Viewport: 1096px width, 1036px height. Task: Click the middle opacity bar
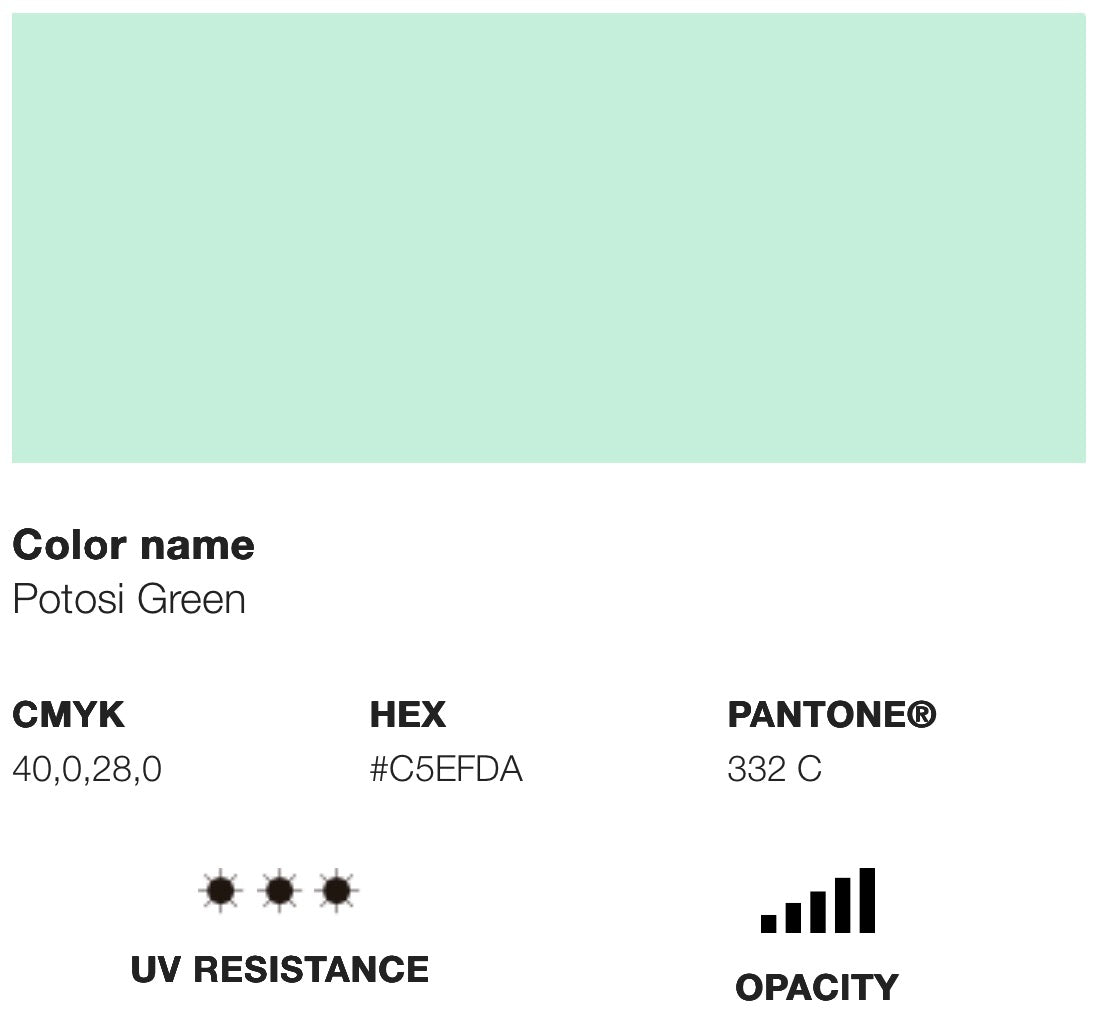(818, 912)
